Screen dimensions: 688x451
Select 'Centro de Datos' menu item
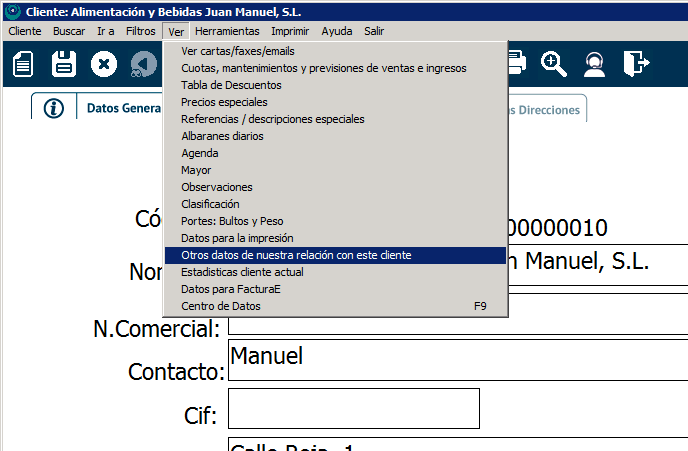220,306
